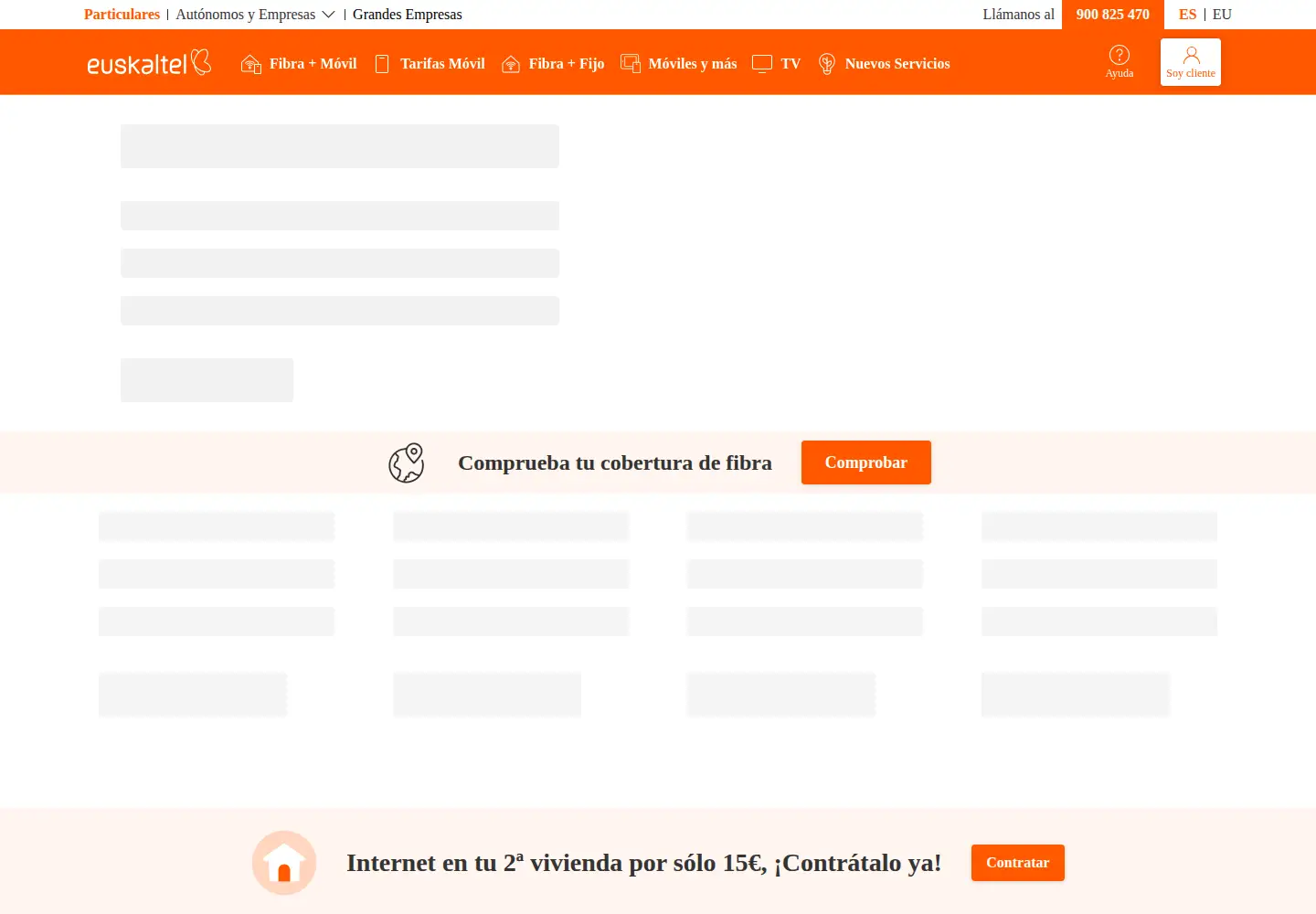
Task: Open Ayuda help question-mark icon
Action: point(1120,55)
